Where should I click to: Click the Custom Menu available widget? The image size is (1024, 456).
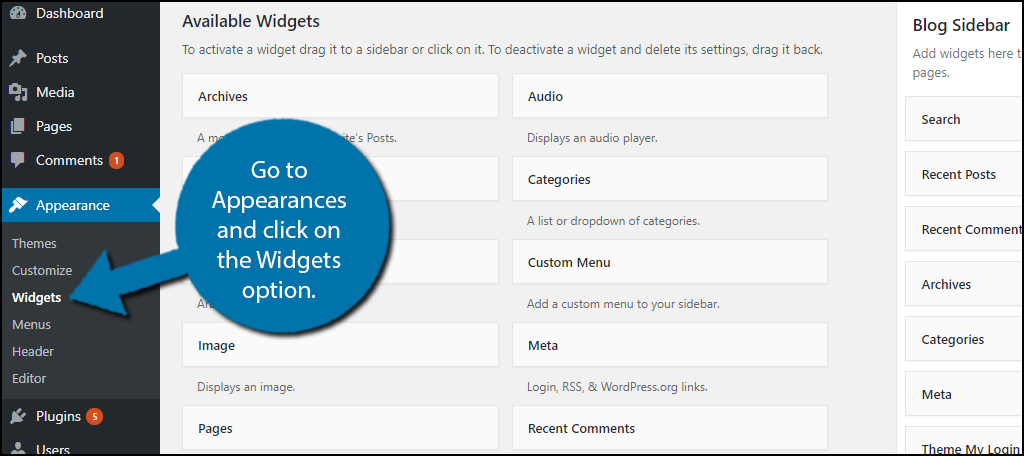(x=669, y=262)
